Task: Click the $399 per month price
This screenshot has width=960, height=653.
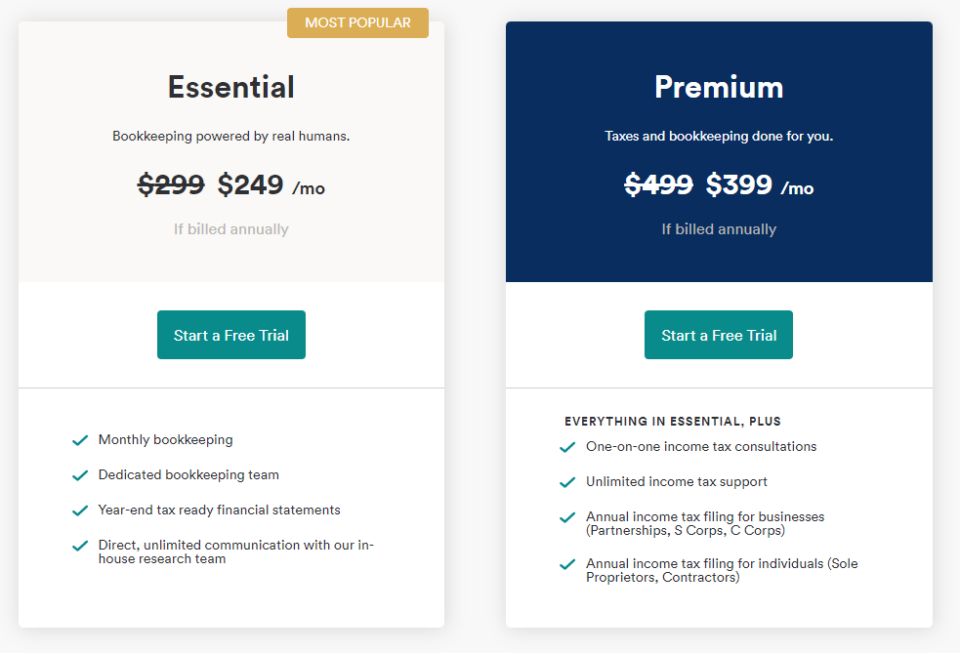Action: point(738,185)
